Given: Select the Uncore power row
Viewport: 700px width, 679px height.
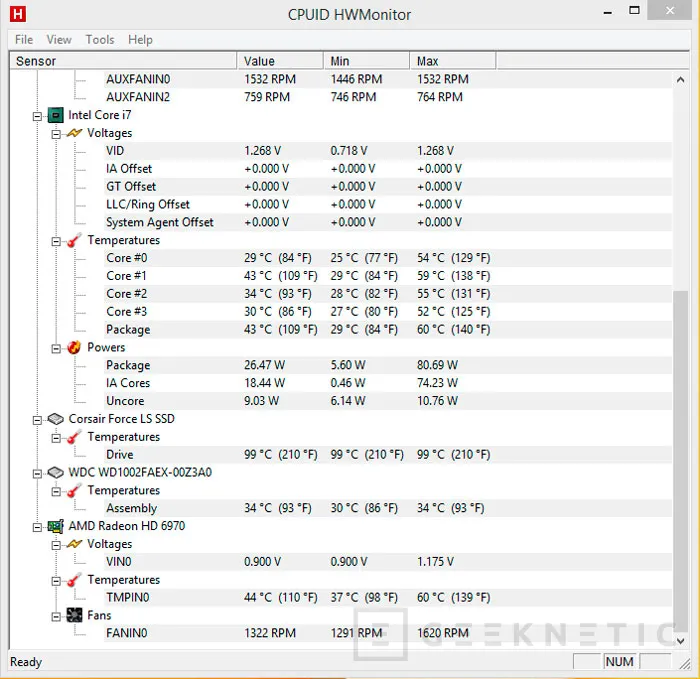Looking at the screenshot, I should (x=388, y=400).
